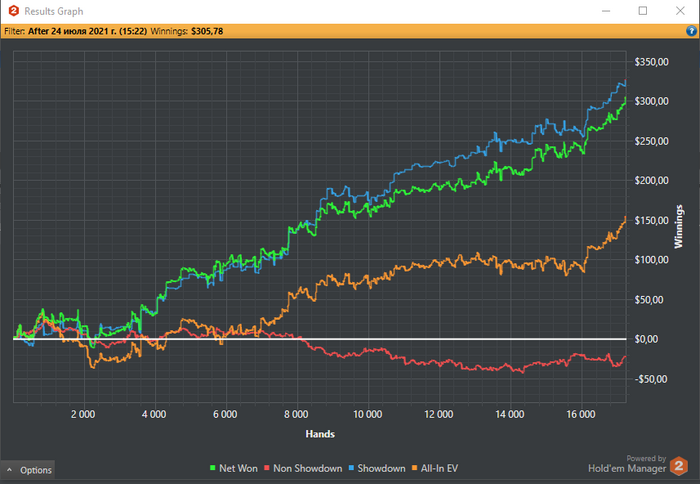Image resolution: width=700 pixels, height=484 pixels.
Task: Click the 12 000 hands axis label
Action: 438,414
